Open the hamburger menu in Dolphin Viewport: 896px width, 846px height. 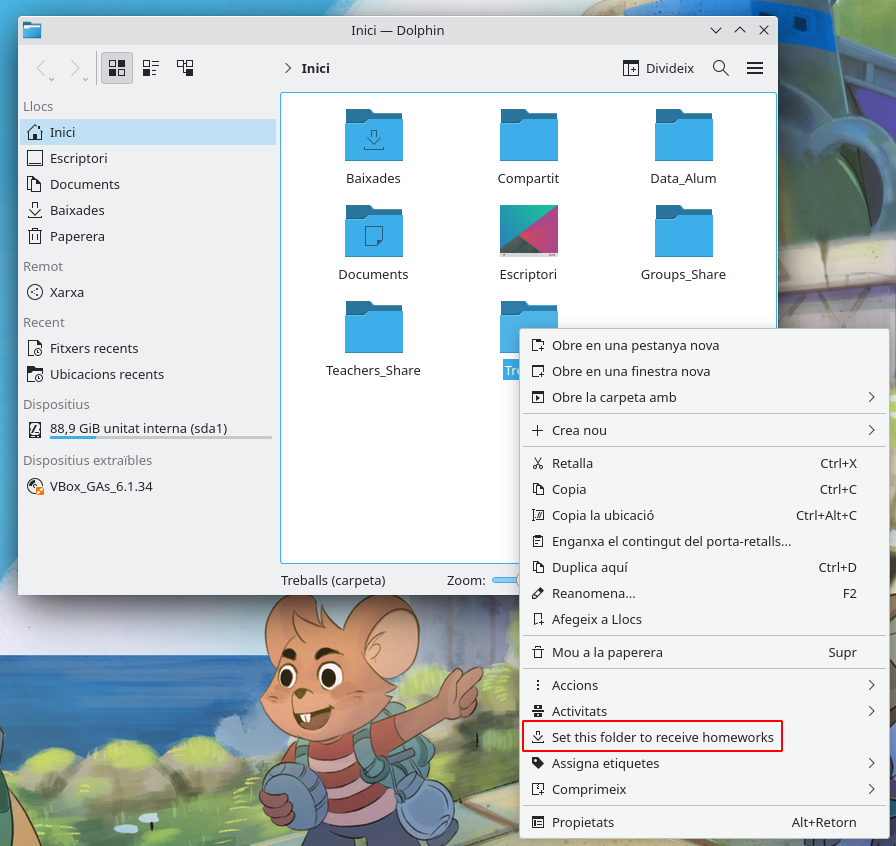755,68
